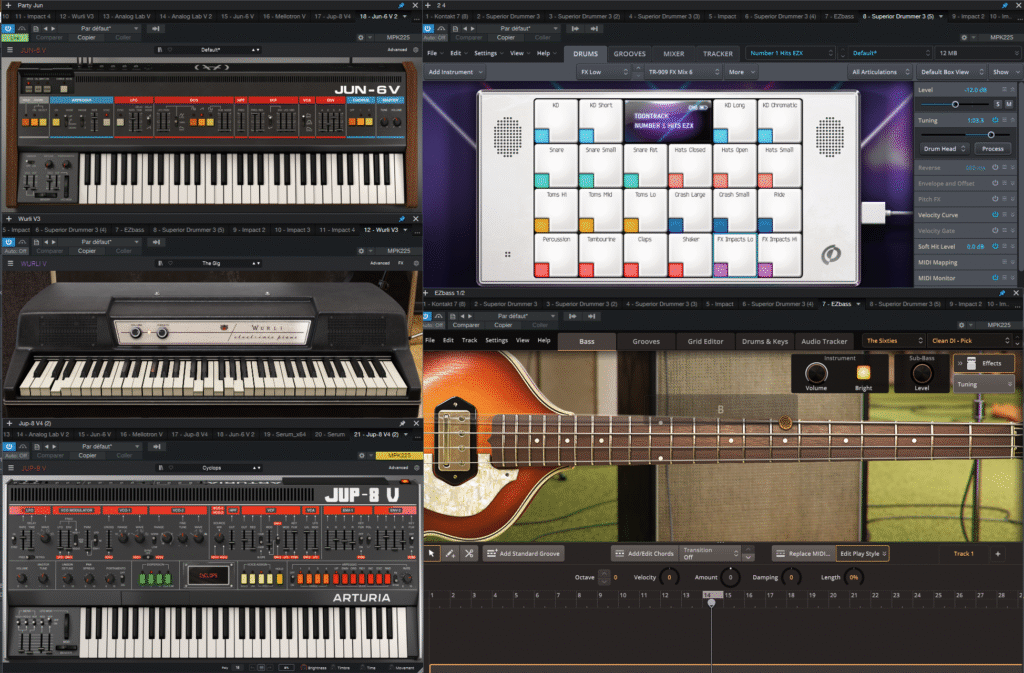
Task: Enable the Pitch FX power toggle
Action: [995, 199]
